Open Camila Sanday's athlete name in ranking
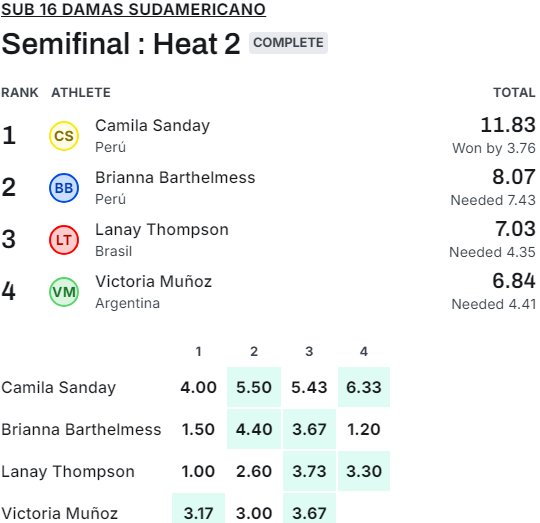The width and height of the screenshot is (540, 523). pyautogui.click(x=152, y=125)
